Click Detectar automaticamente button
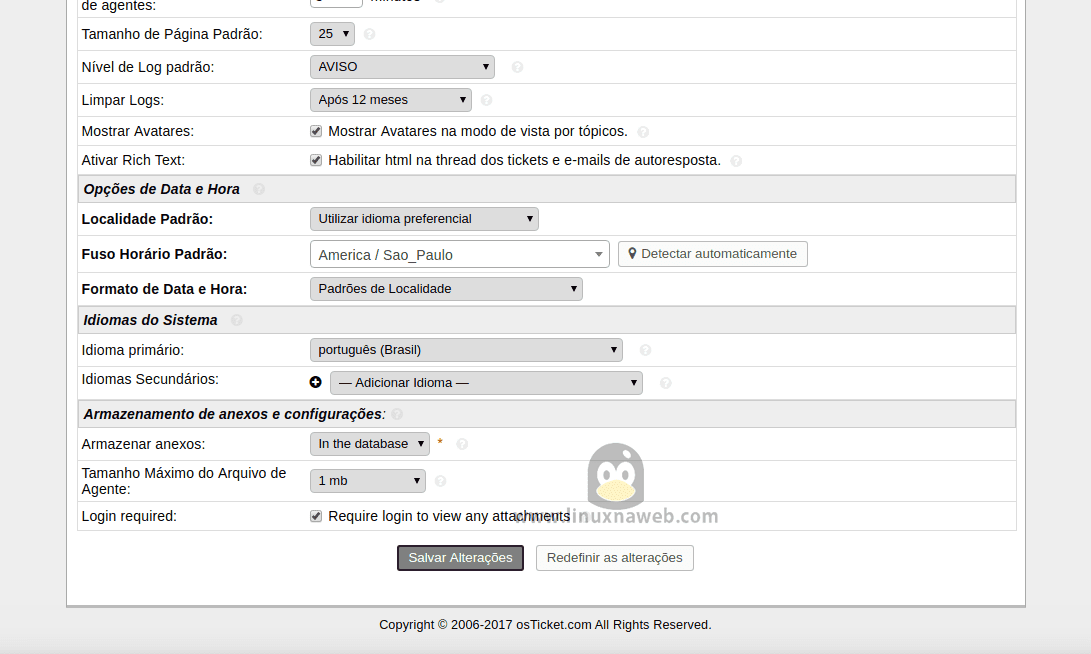 pos(712,254)
